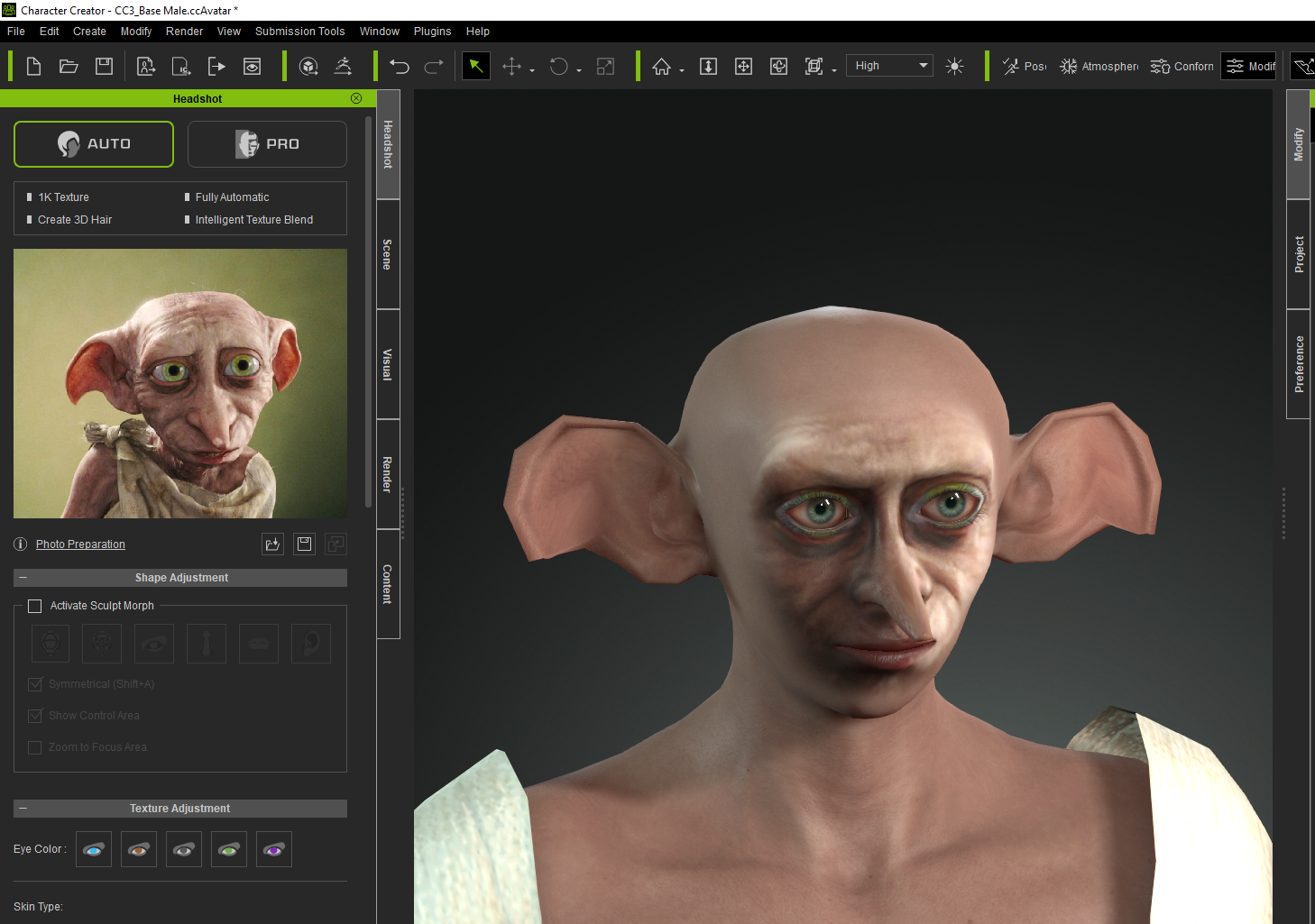Click the Conform toolbar button
1315x924 pixels.
click(1182, 66)
